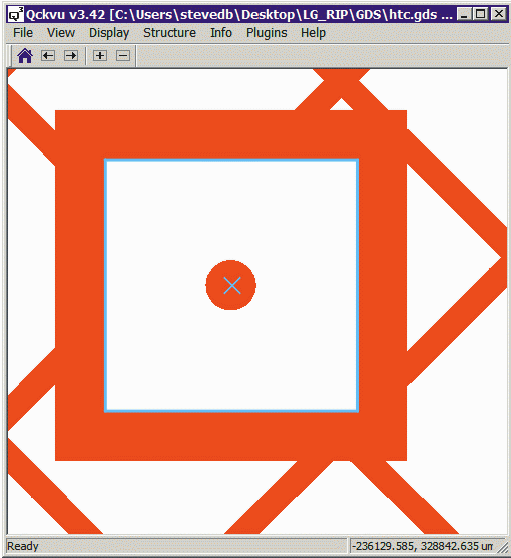Viewport: 511px width, 558px height.
Task: Go to previous view with left arrow
Action: coord(48,56)
